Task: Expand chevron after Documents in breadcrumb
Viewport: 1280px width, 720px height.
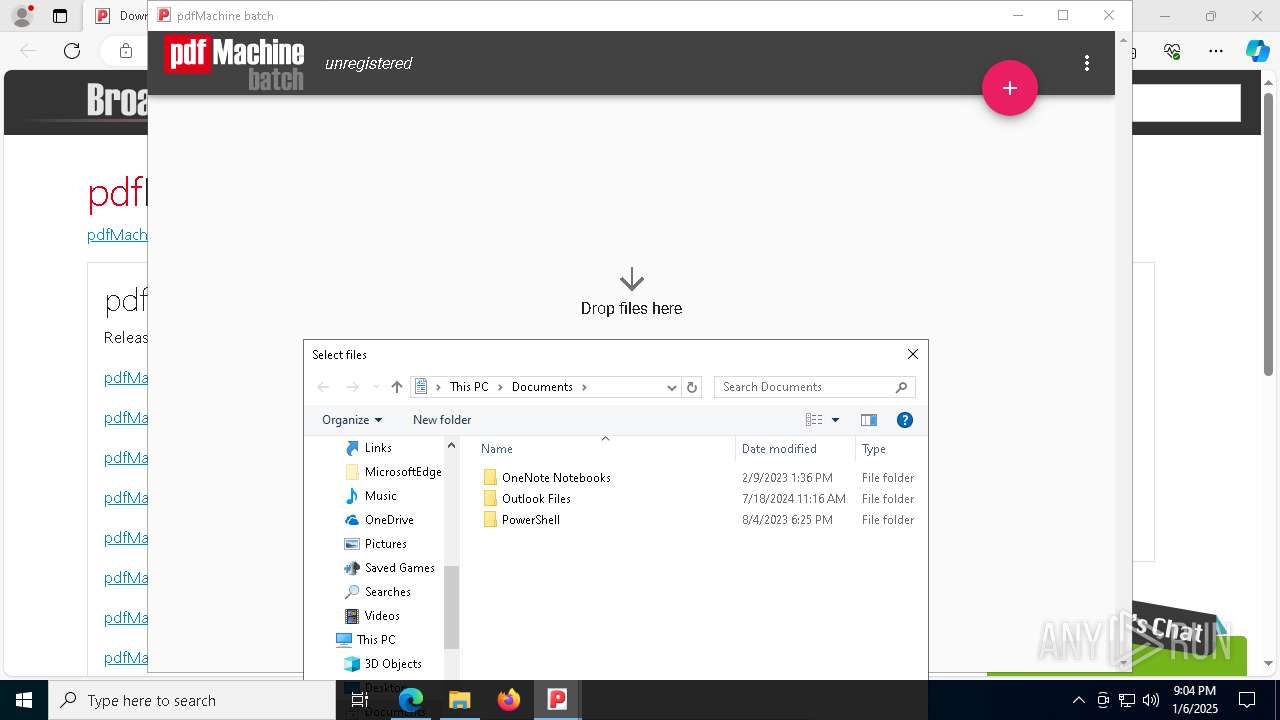Action: (x=584, y=387)
